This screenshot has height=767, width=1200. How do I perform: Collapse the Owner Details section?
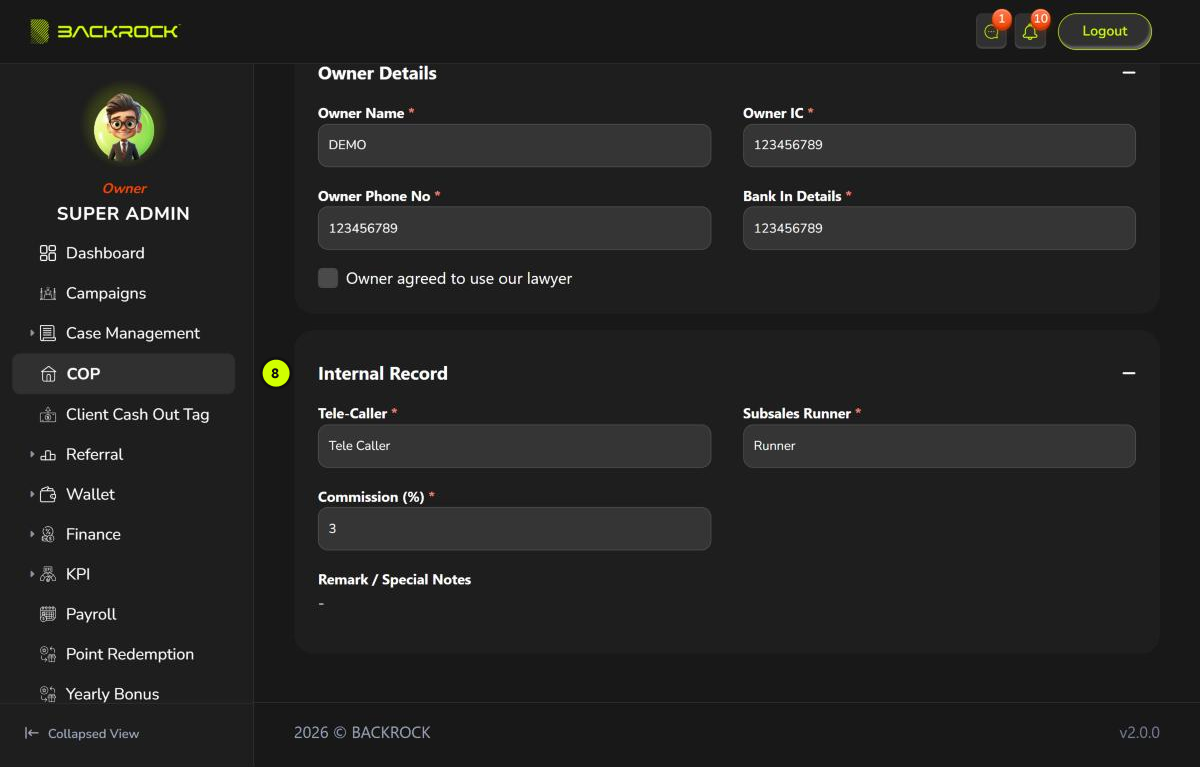pos(1129,73)
